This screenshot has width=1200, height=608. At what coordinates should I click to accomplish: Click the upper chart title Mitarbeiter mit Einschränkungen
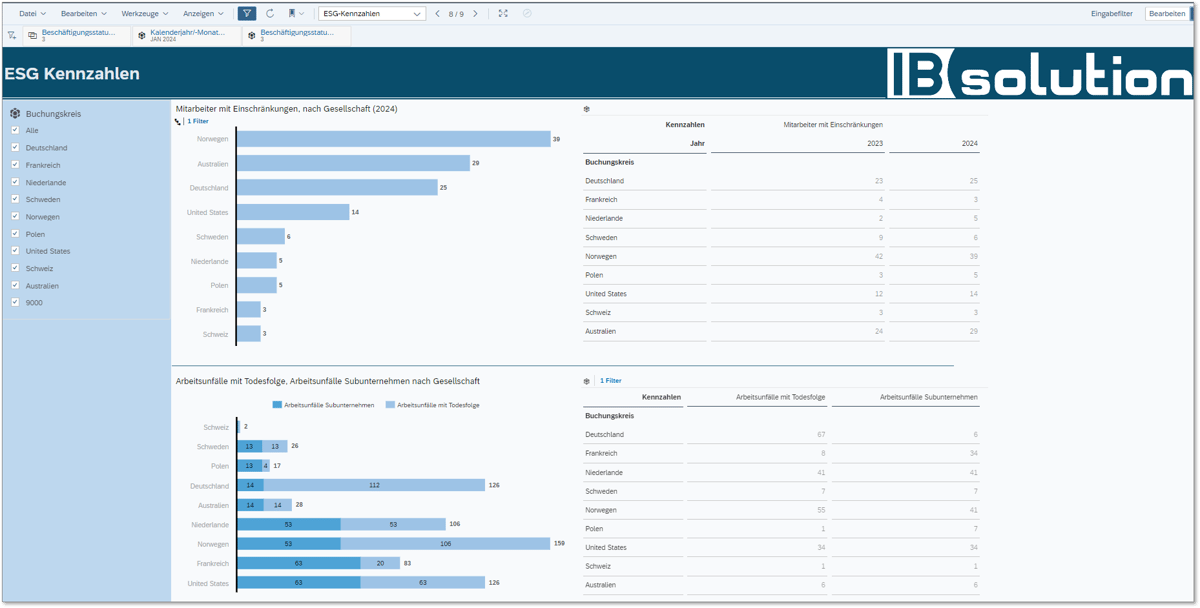tap(286, 108)
